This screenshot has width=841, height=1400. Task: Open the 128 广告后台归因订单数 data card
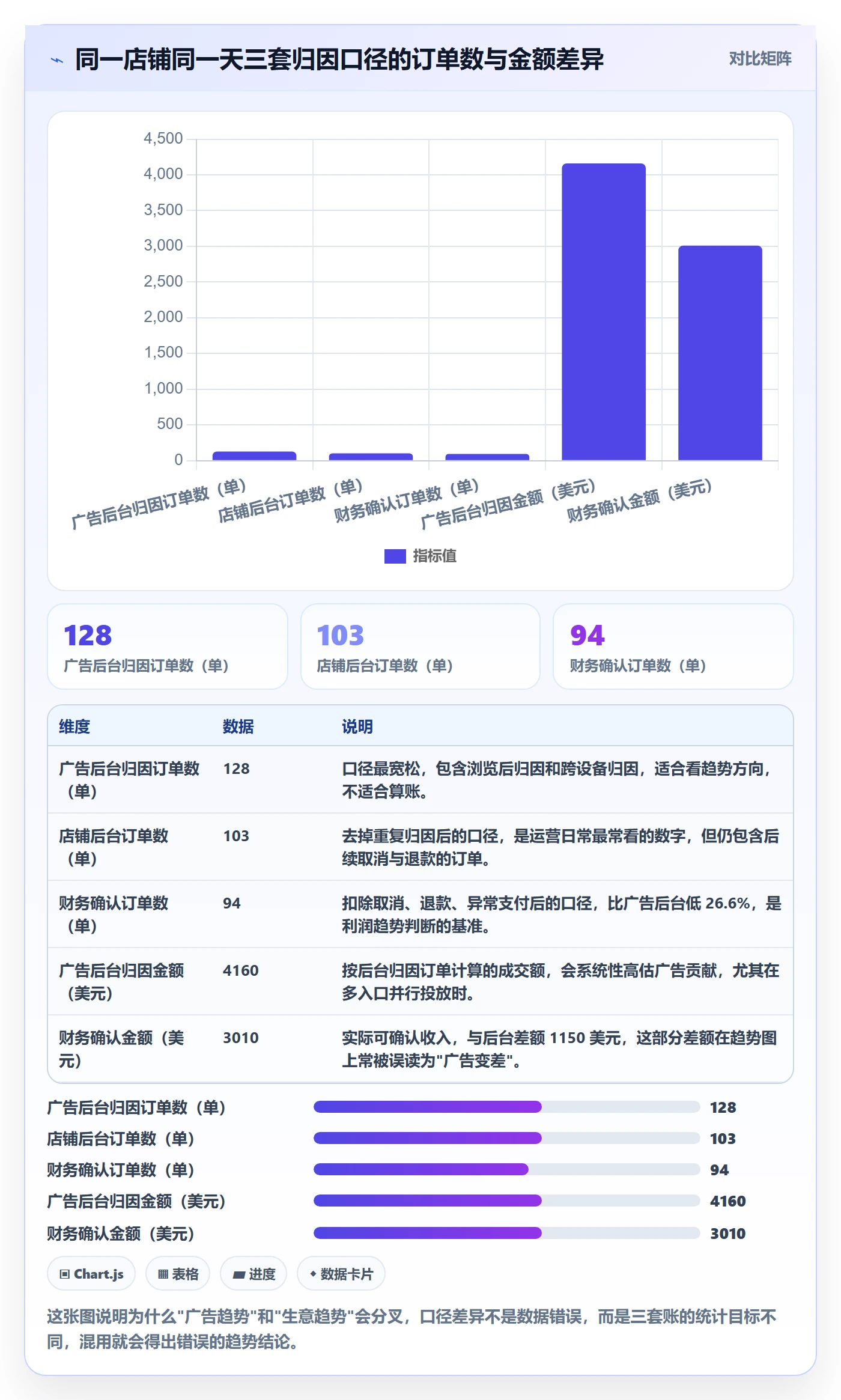click(168, 647)
